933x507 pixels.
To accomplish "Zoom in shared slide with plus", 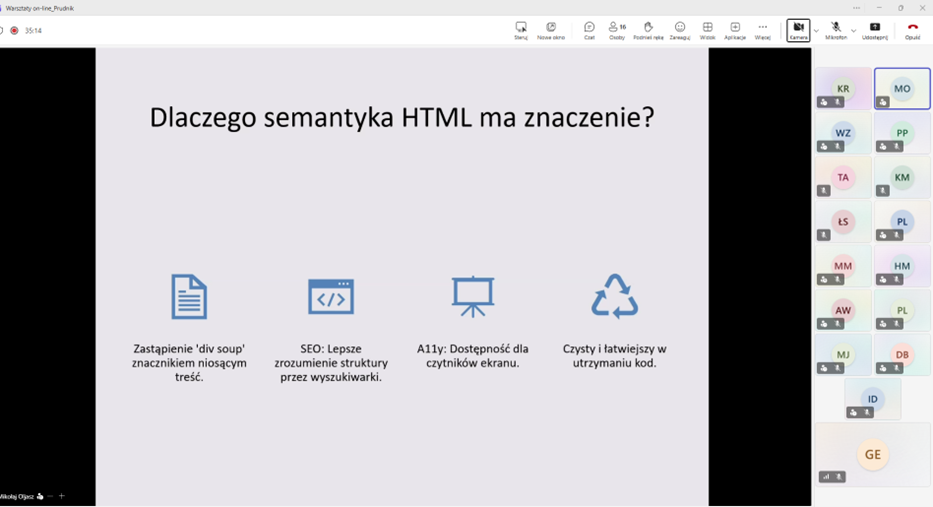I will [x=62, y=496].
